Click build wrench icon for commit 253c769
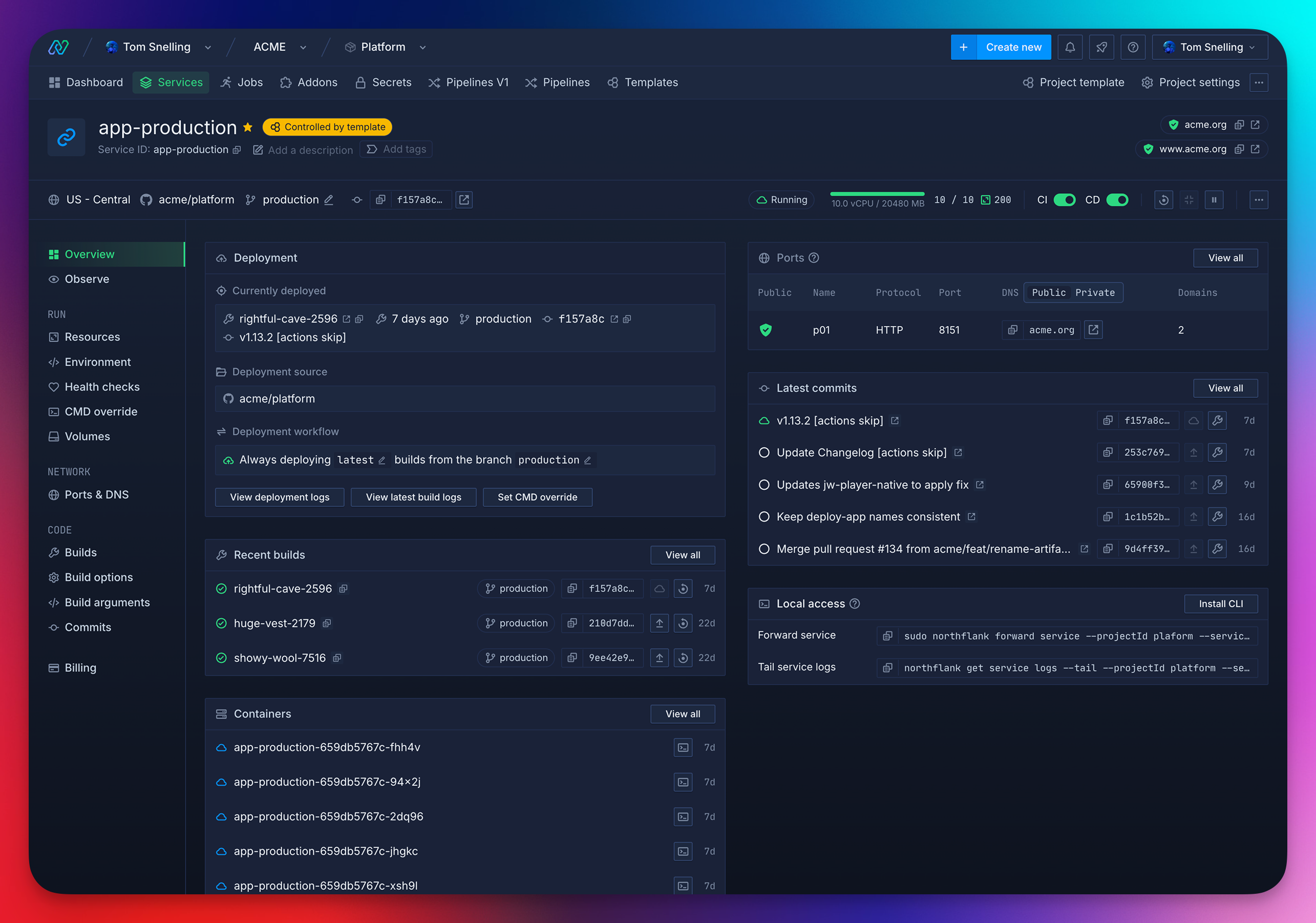The image size is (1316, 923). 1217,452
